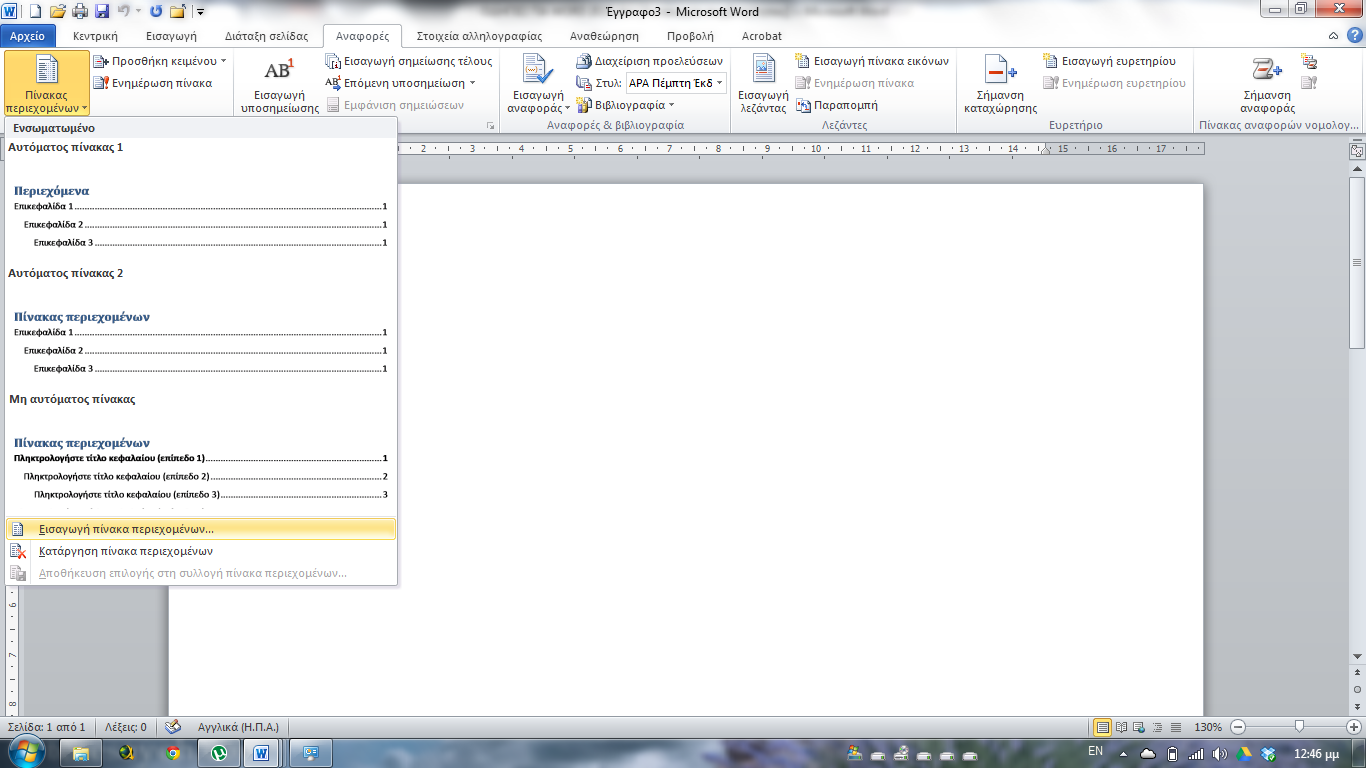Click the zoom out minus button
The width and height of the screenshot is (1366, 768).
coord(1238,727)
